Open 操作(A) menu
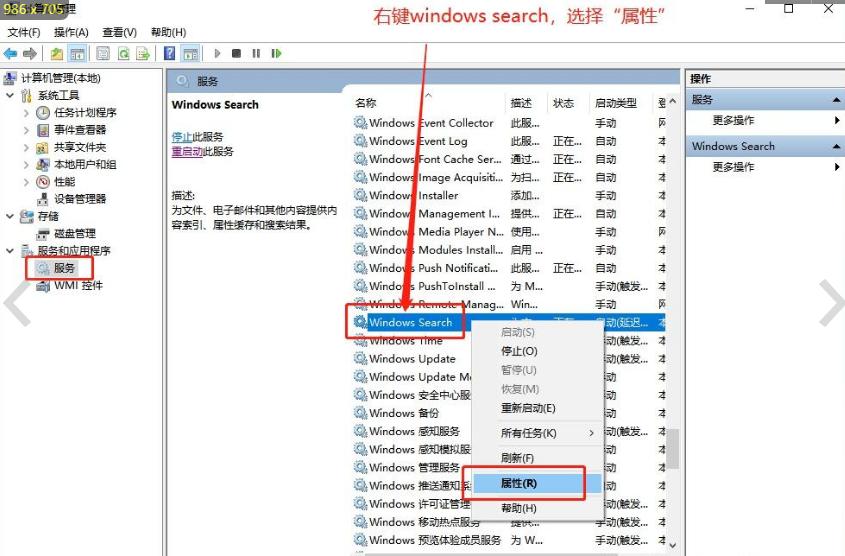Image resolution: width=845 pixels, height=556 pixels. click(71, 32)
